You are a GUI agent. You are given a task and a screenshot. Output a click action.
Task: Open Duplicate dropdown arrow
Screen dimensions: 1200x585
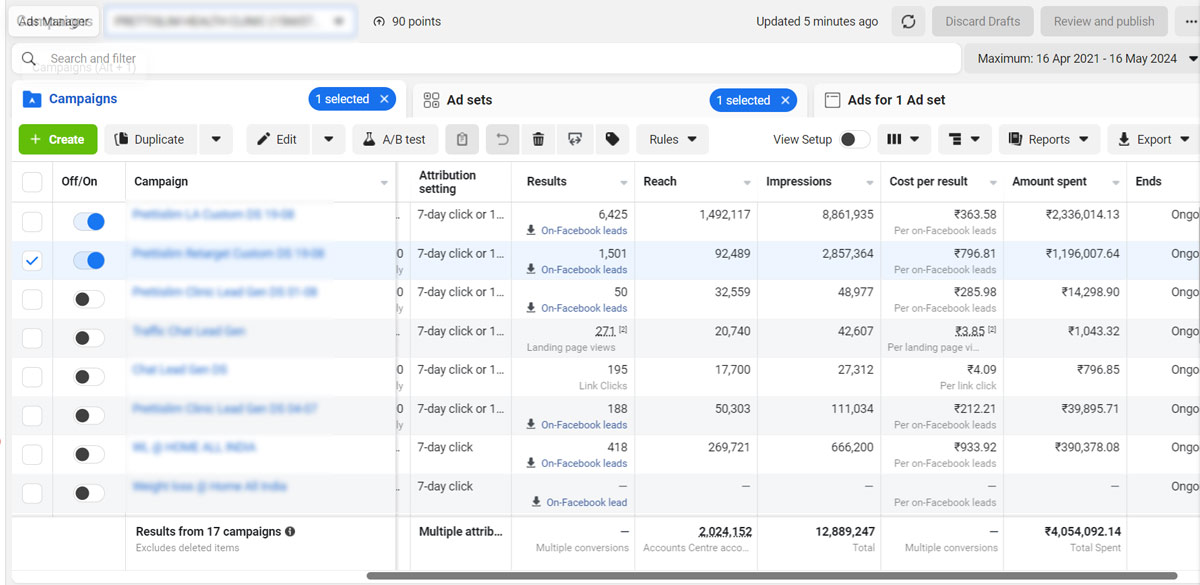pos(216,140)
